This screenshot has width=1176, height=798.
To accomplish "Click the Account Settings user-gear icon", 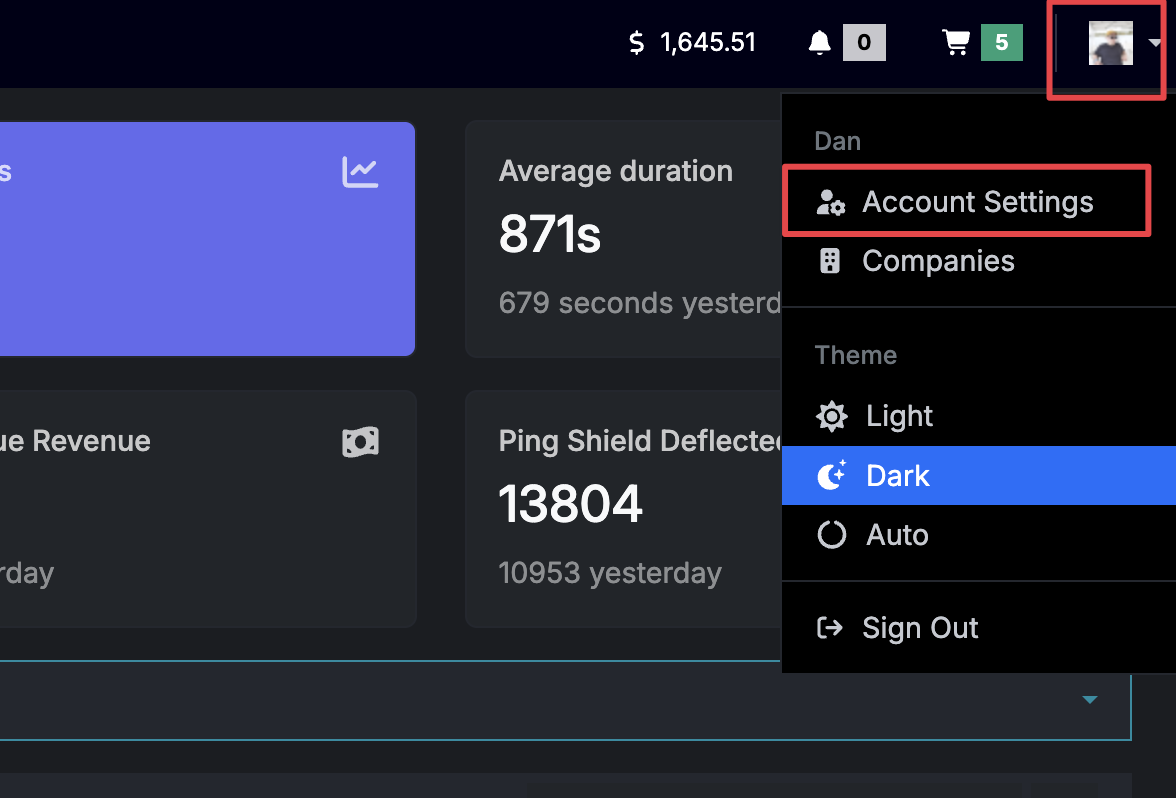I will coord(830,202).
